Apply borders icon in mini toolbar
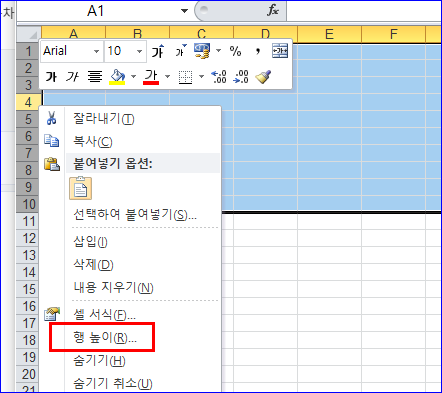The image size is (442, 393). 185,77
